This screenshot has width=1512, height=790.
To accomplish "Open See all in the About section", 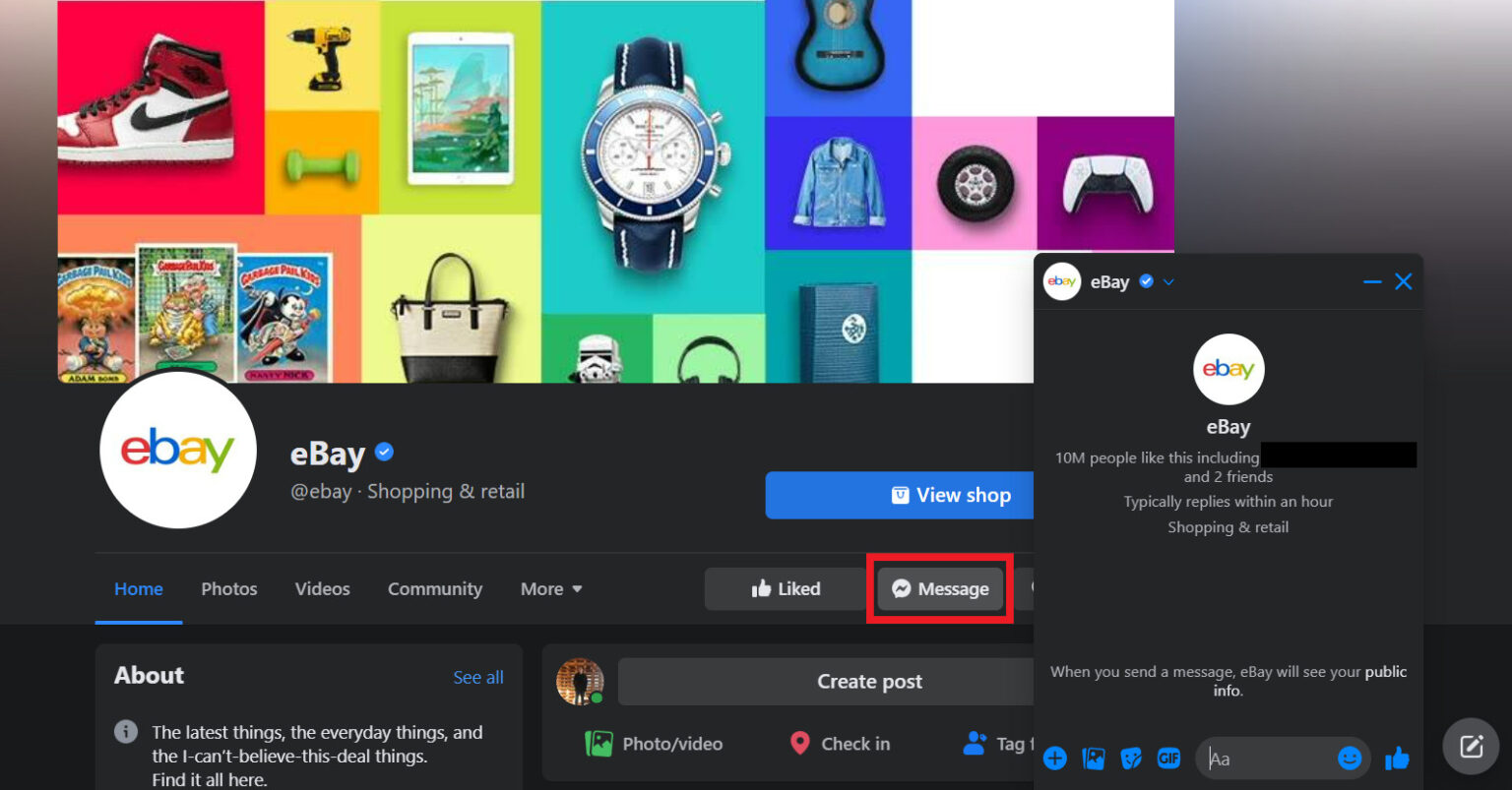I will coord(478,677).
